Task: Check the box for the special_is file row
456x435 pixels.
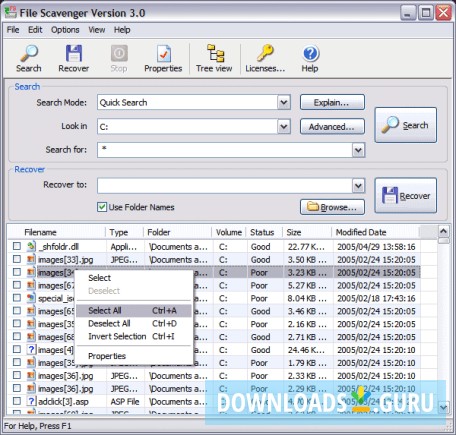Action: coord(17,298)
